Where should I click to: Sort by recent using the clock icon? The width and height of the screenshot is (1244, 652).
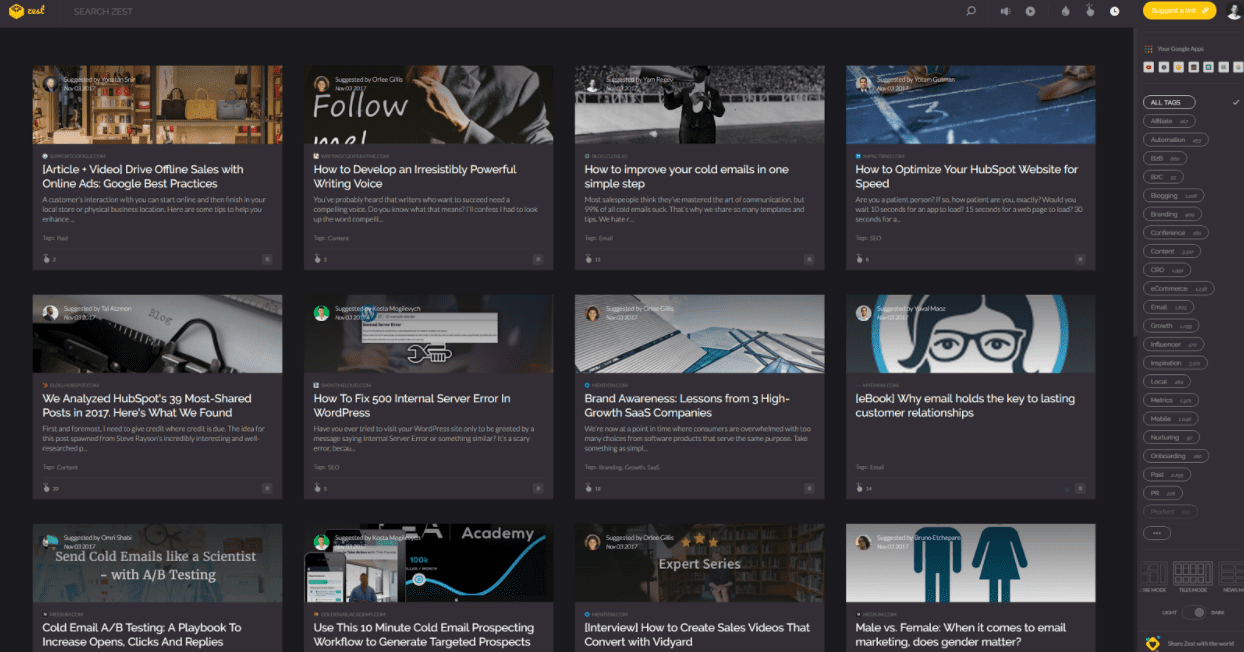(1115, 11)
